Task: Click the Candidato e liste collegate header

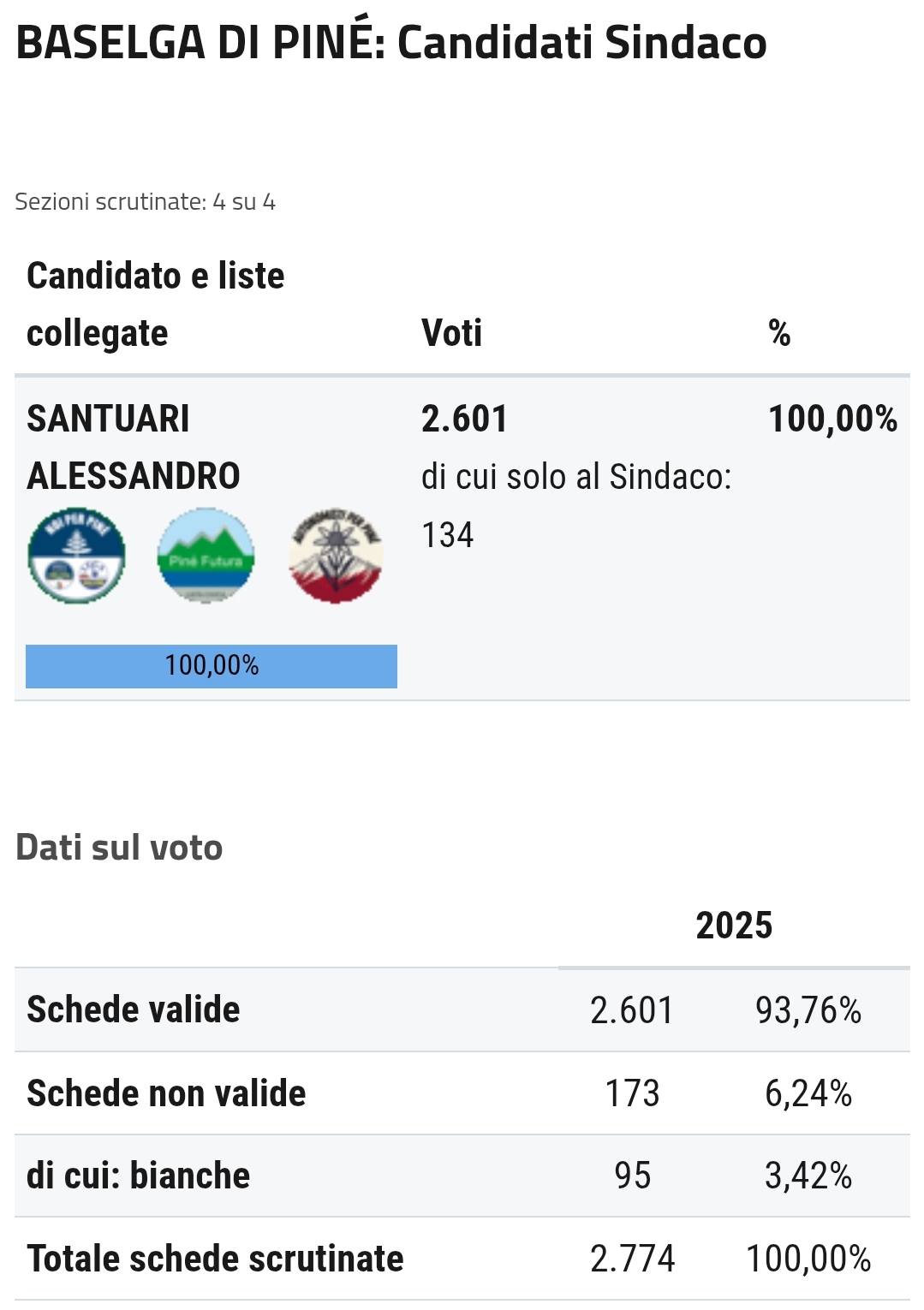Action: tap(156, 304)
